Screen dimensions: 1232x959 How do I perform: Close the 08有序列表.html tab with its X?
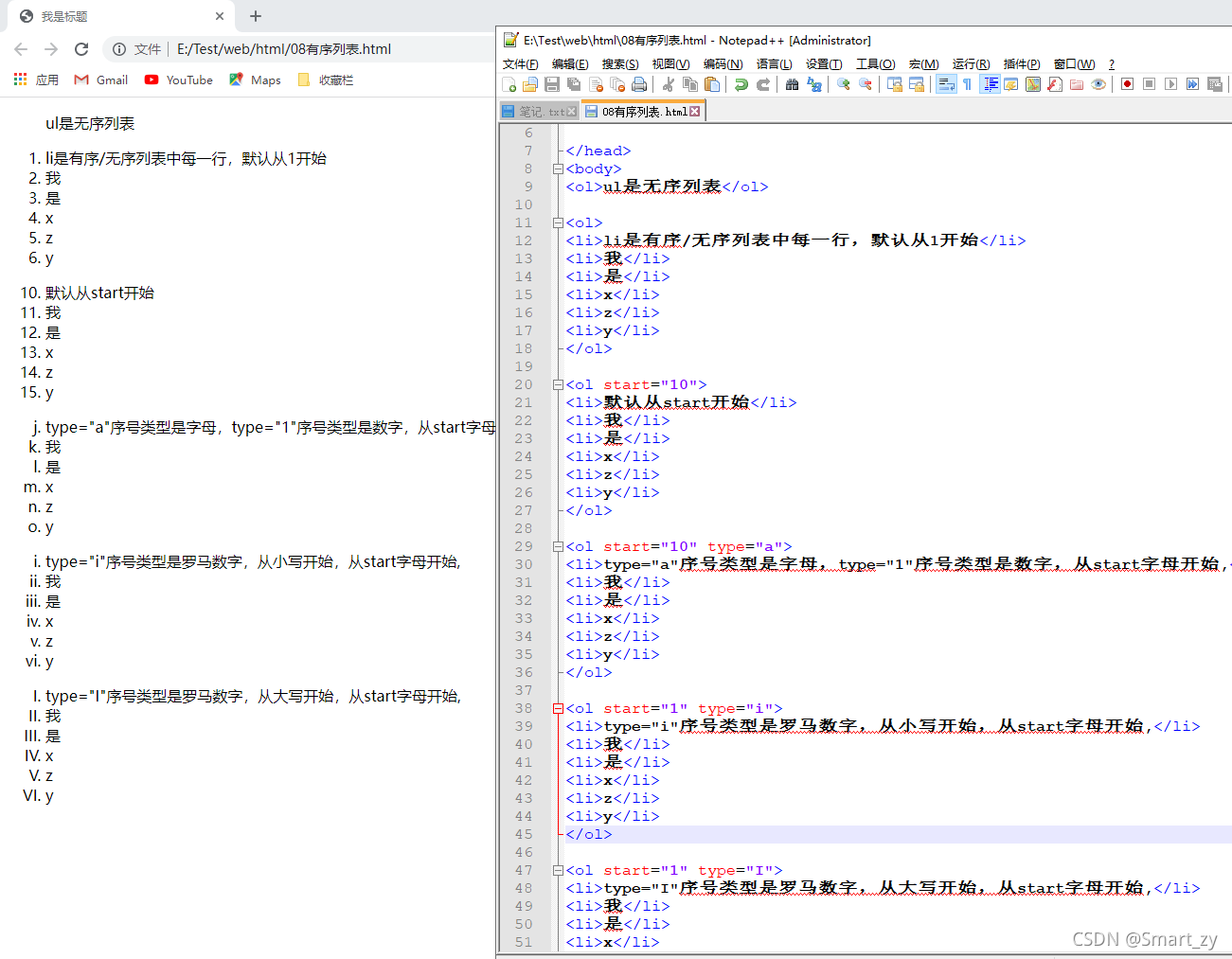pyautogui.click(x=695, y=112)
